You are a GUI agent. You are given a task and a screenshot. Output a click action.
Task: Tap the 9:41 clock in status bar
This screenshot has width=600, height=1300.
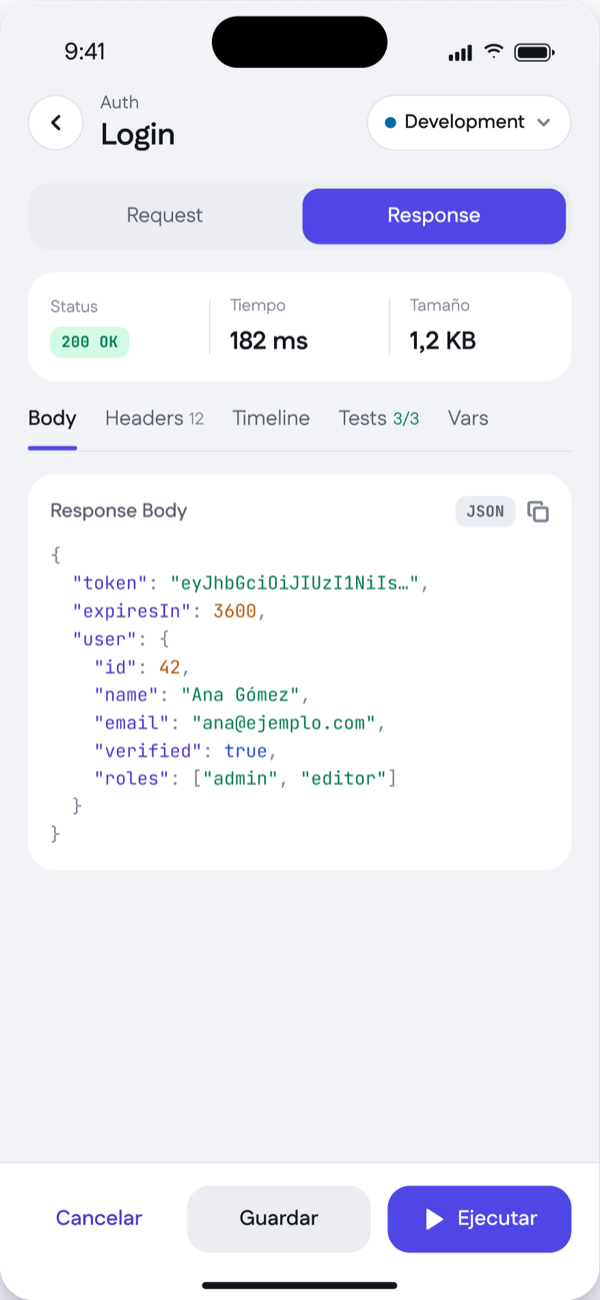(85, 52)
